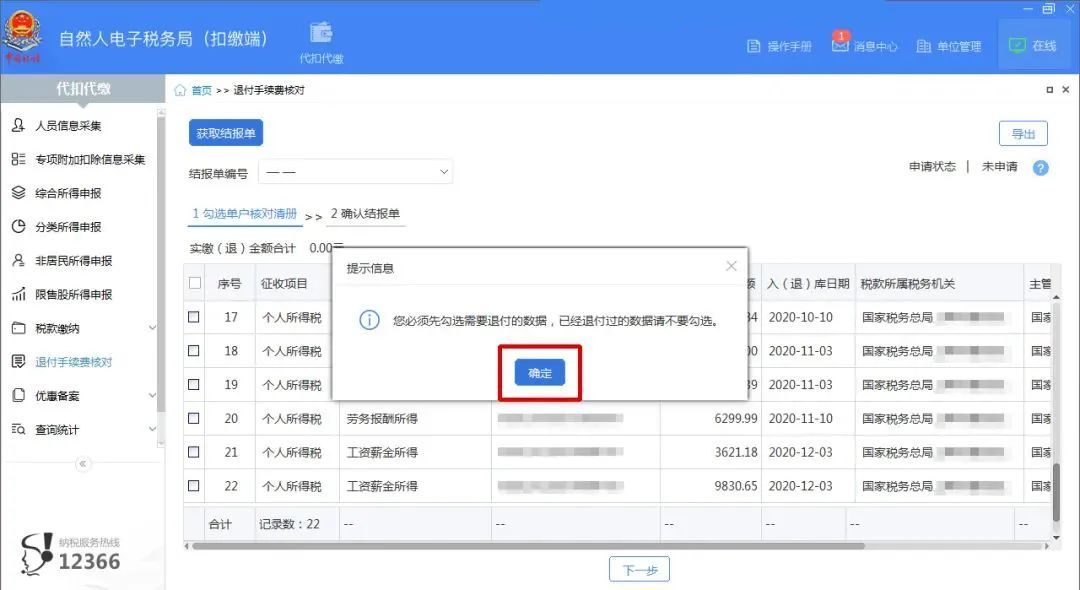The width and height of the screenshot is (1080, 590).
Task: Click the 限售股所得申报 bar chart icon
Action: point(19,294)
